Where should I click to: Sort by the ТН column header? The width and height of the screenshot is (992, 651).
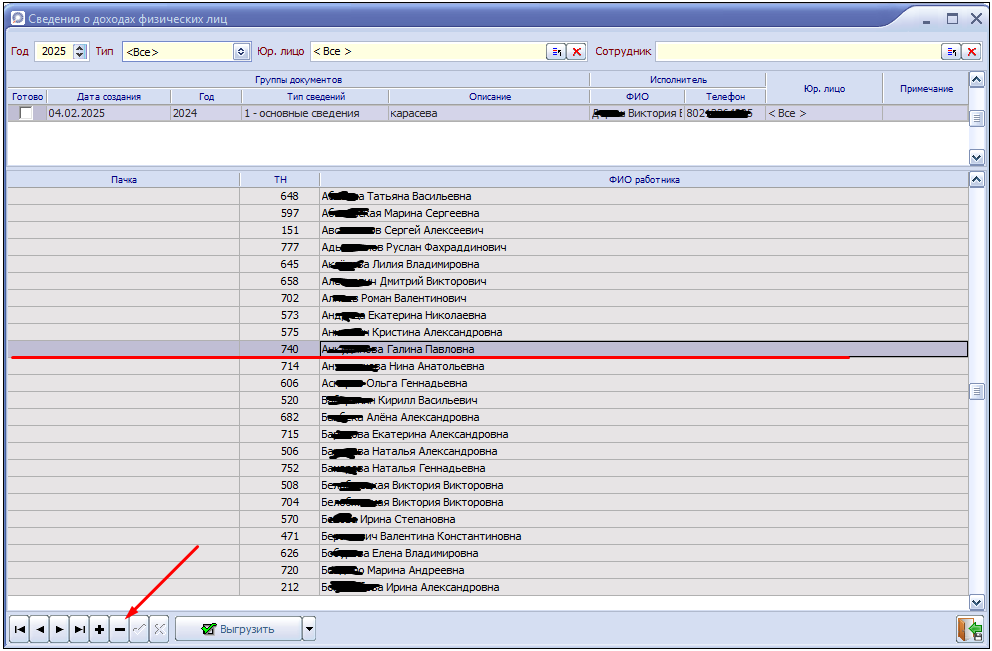(280, 179)
